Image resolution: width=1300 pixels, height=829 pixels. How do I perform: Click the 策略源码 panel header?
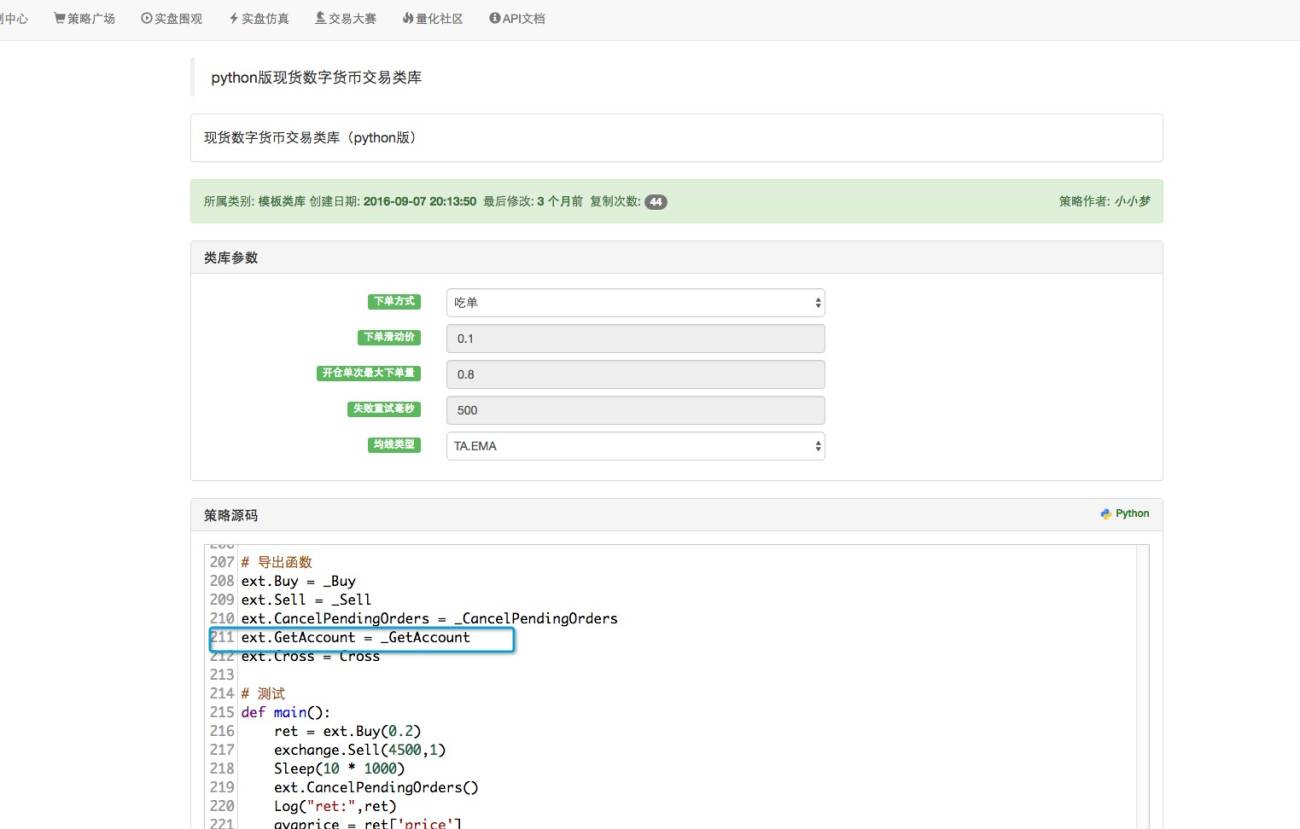pos(676,515)
